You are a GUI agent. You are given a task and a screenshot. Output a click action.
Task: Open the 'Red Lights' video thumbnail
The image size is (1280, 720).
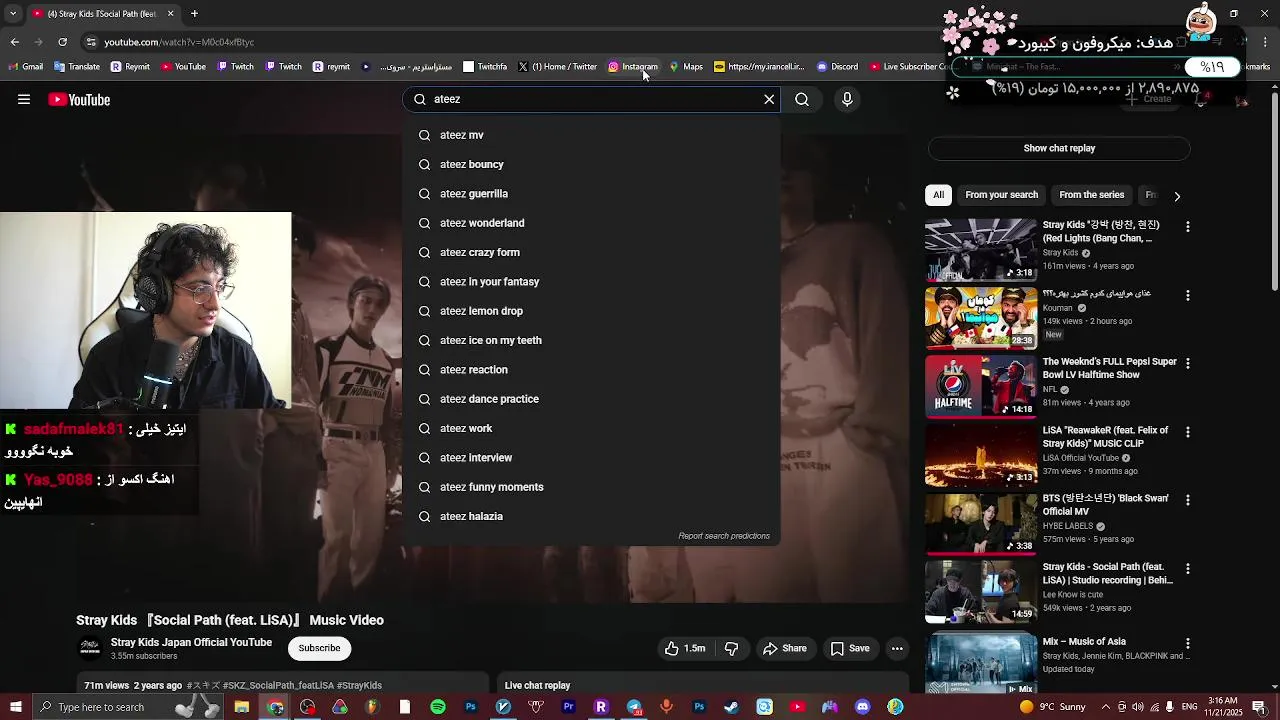coord(981,249)
